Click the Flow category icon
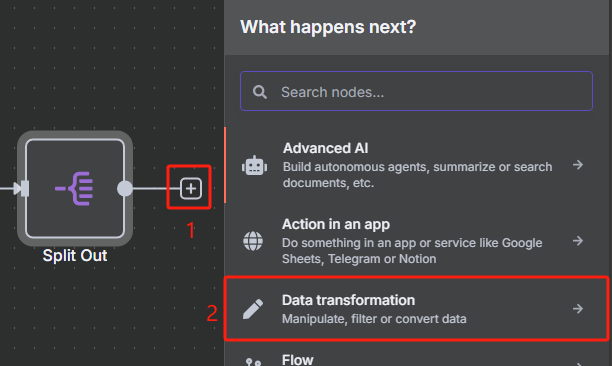Viewport: 612px width, 366px height. click(x=253, y=362)
